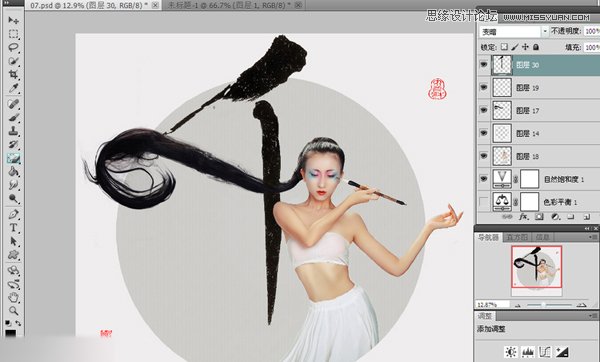This screenshot has height=362, width=600.
Task: Add a Curves adjustment
Action: point(545,352)
